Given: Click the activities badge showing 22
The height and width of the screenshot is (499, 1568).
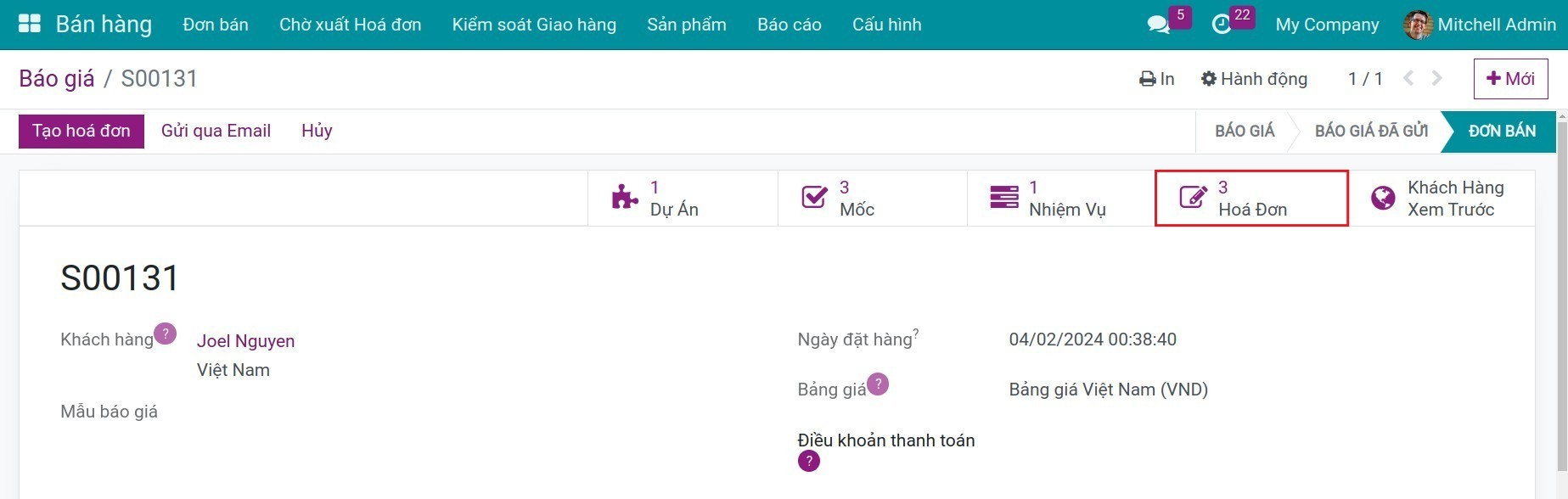Looking at the screenshot, I should point(1242,15).
